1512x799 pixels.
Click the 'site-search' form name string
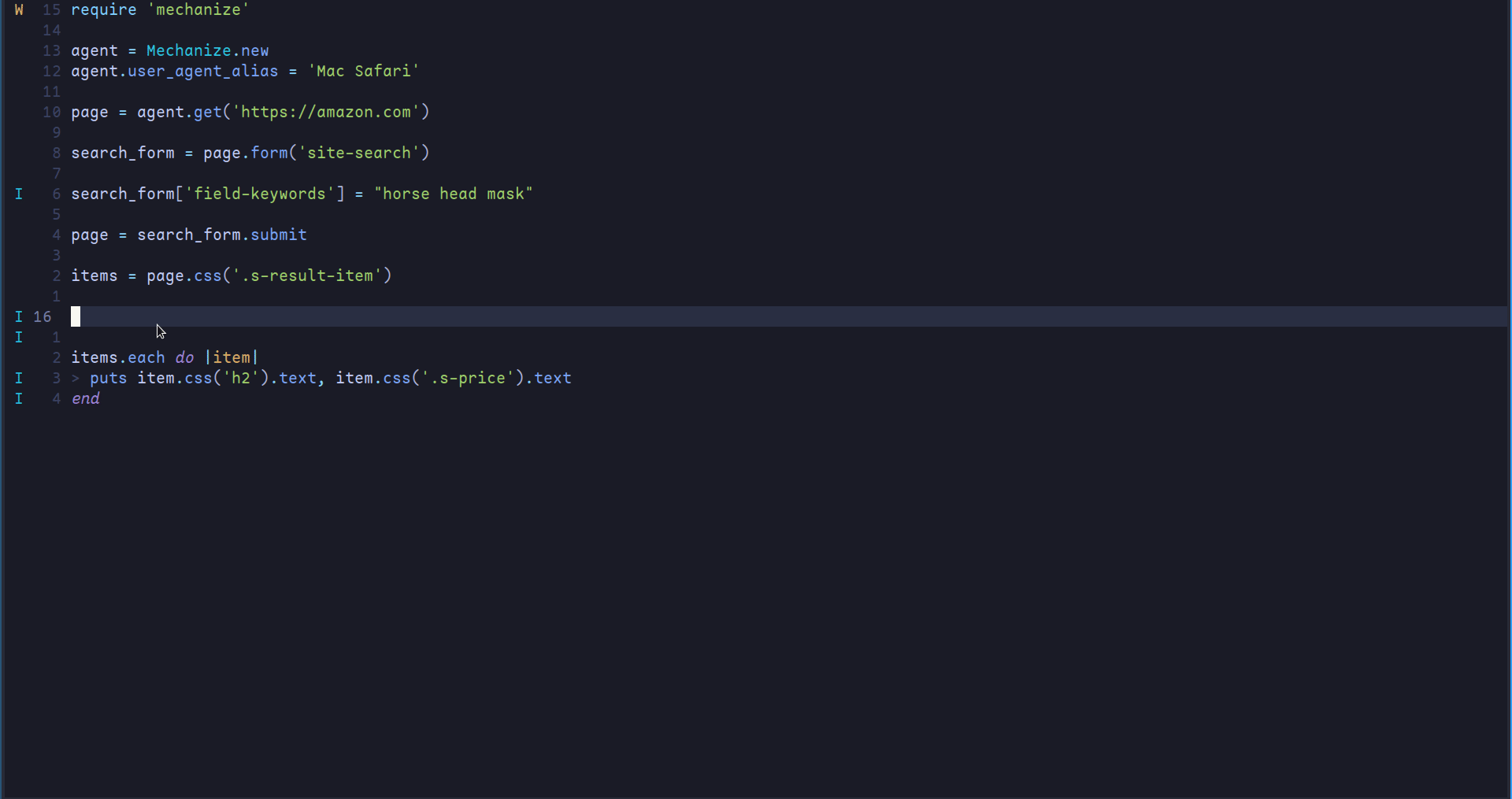(x=359, y=153)
